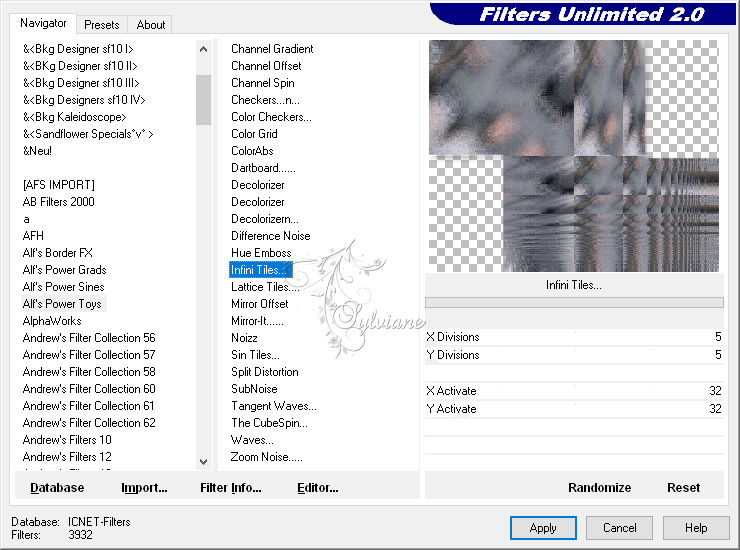The width and height of the screenshot is (740, 550).
Task: Choose the SubNoise filter
Action: [254, 389]
